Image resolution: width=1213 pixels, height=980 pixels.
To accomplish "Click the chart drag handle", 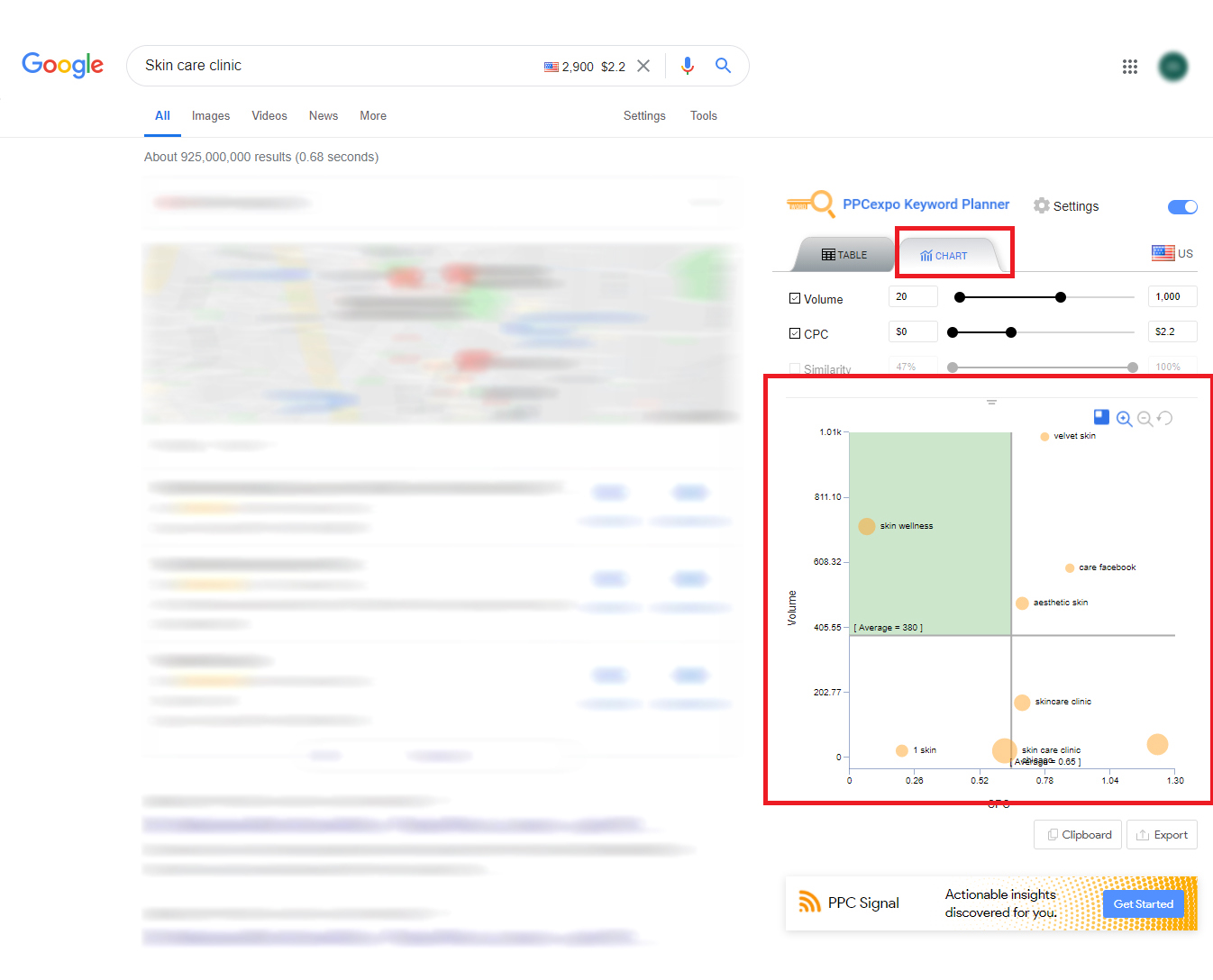I will pos(991,403).
